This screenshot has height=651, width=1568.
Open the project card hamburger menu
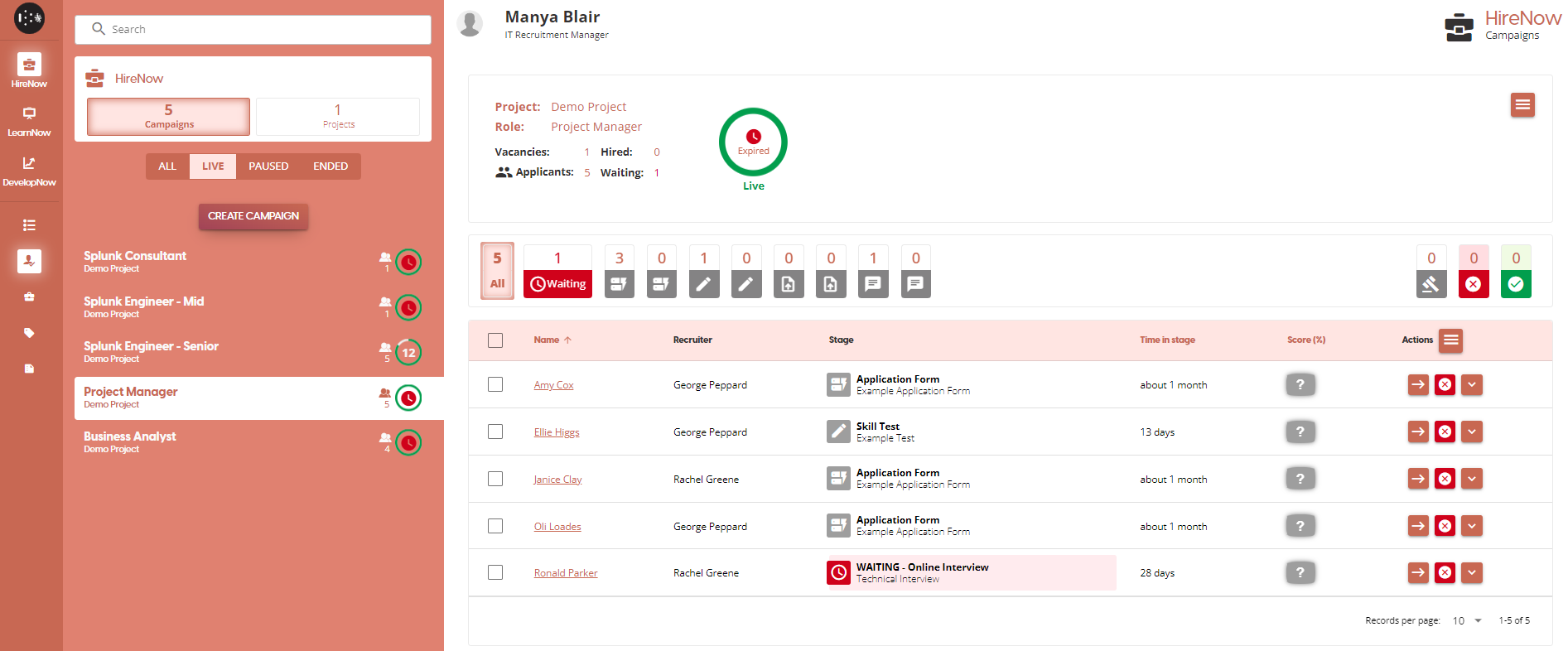click(1522, 105)
